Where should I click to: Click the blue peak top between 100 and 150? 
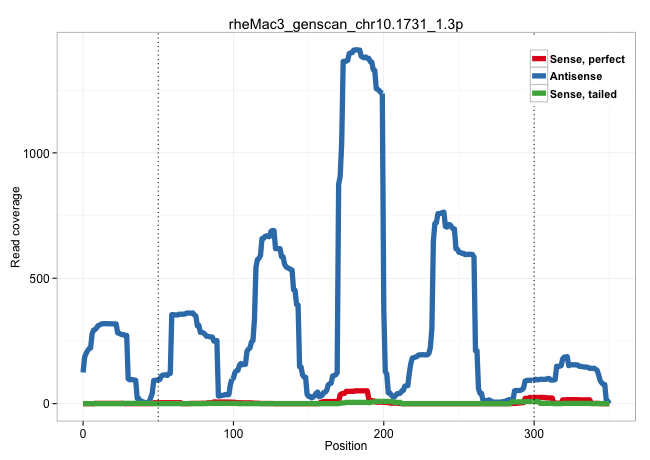click(x=271, y=232)
